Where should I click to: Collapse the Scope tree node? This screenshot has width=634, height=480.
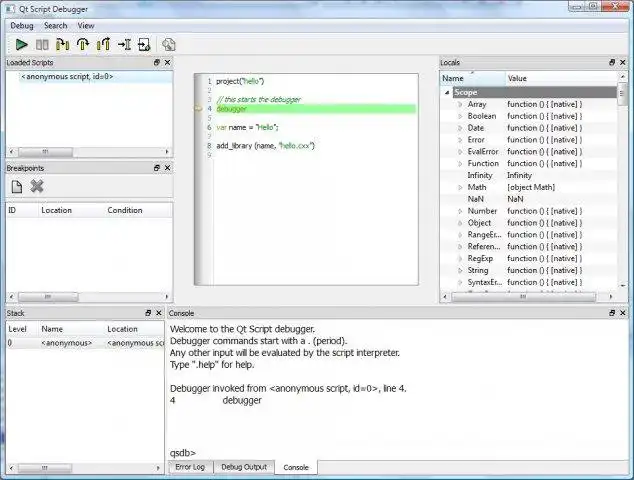pyautogui.click(x=447, y=93)
